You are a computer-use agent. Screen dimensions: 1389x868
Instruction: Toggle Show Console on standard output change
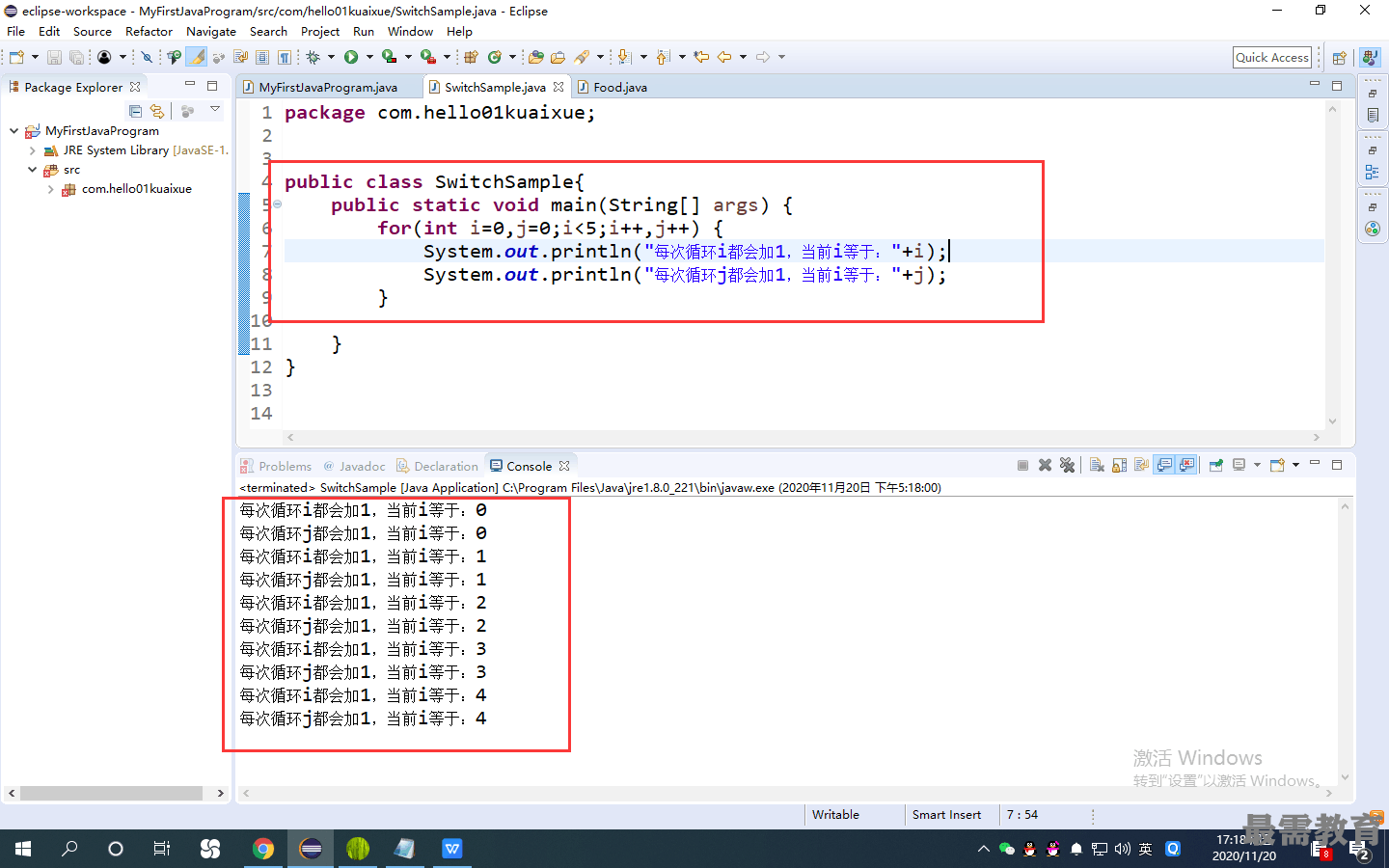(x=1164, y=465)
